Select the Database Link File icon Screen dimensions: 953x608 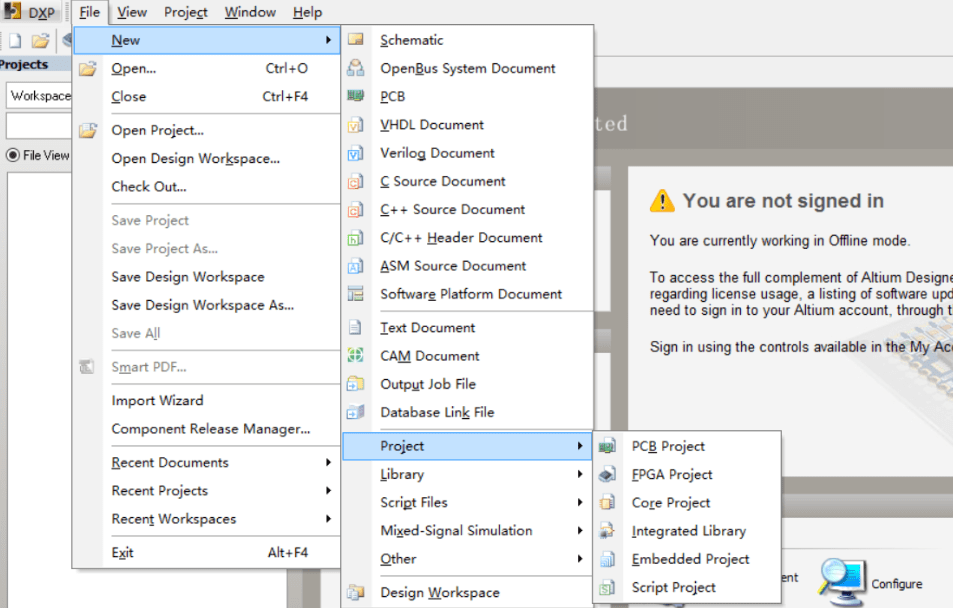(356, 411)
